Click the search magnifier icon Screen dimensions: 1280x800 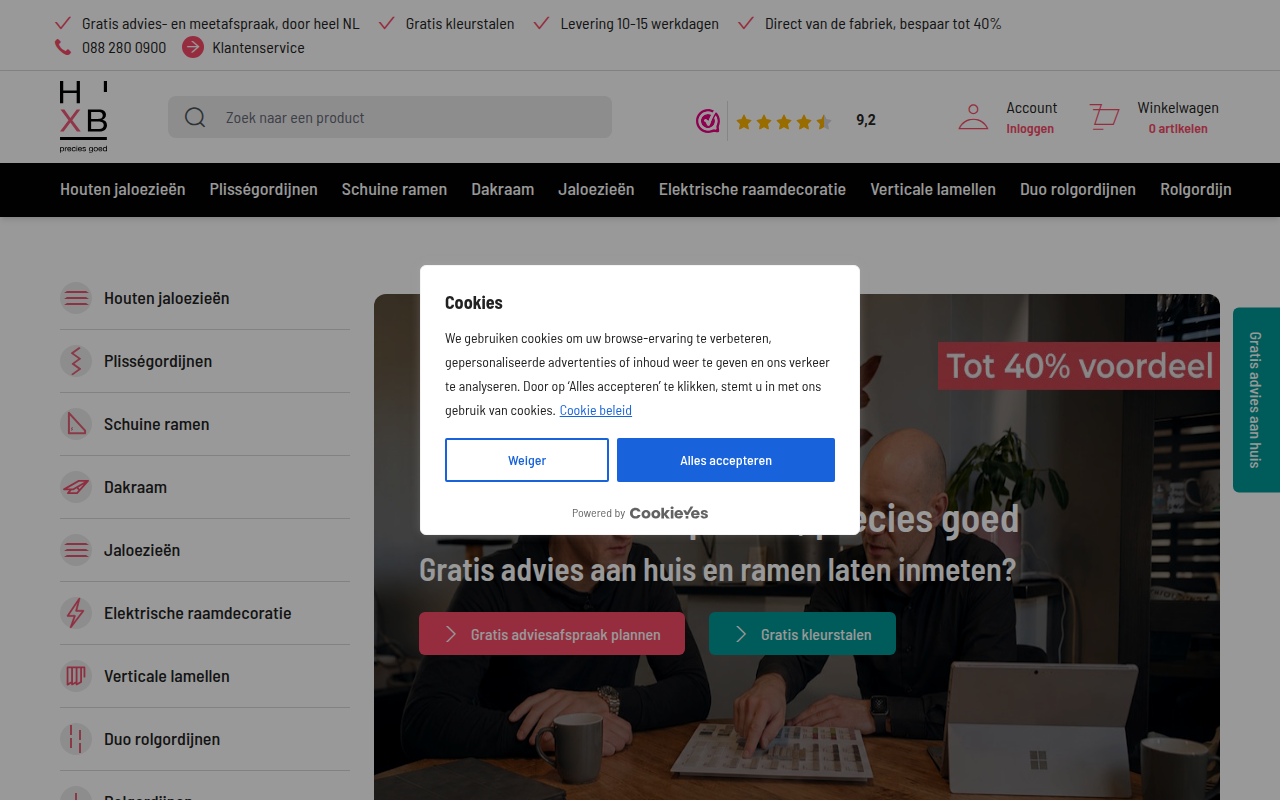click(195, 117)
